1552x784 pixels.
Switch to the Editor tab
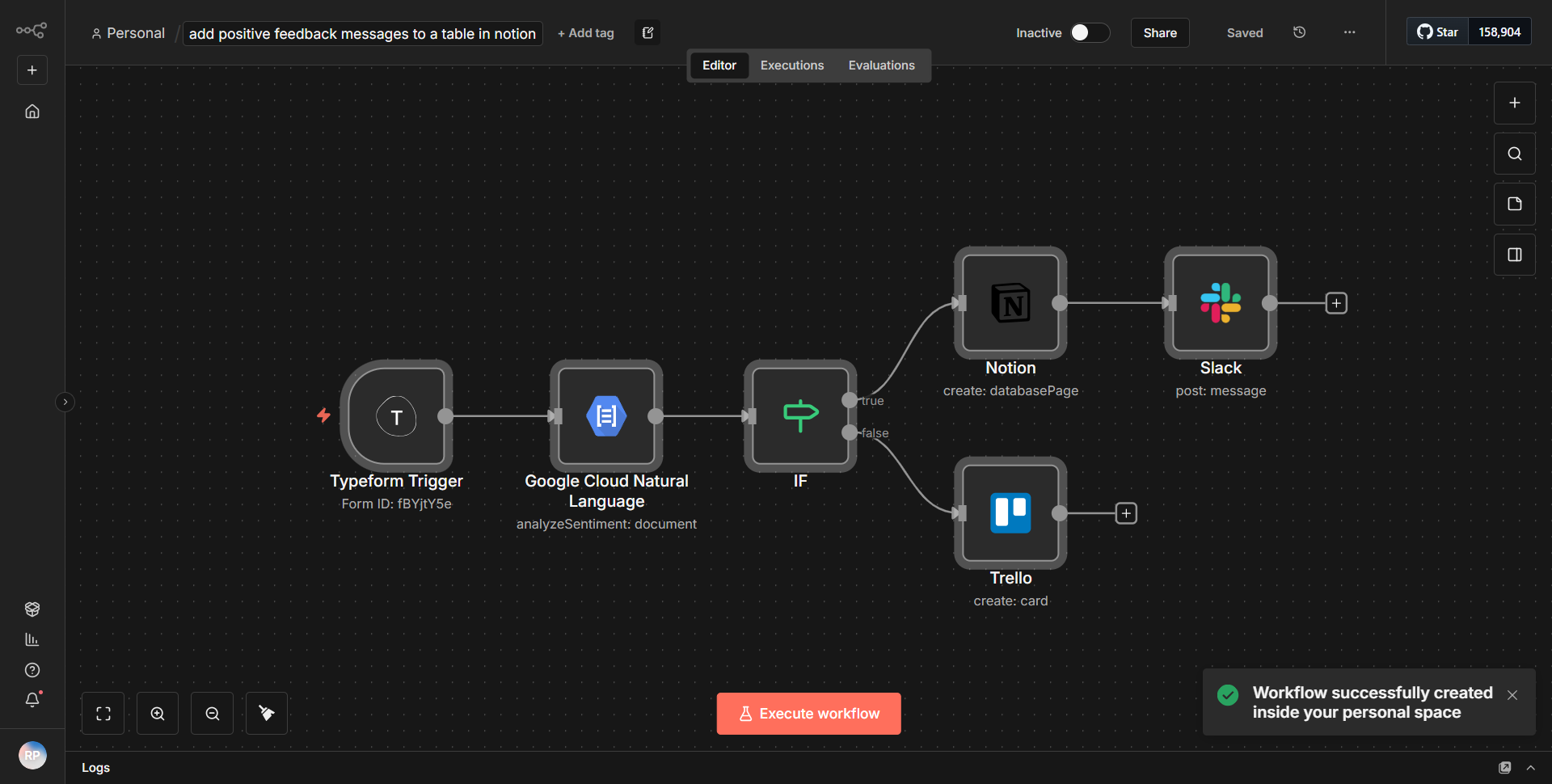pos(719,65)
